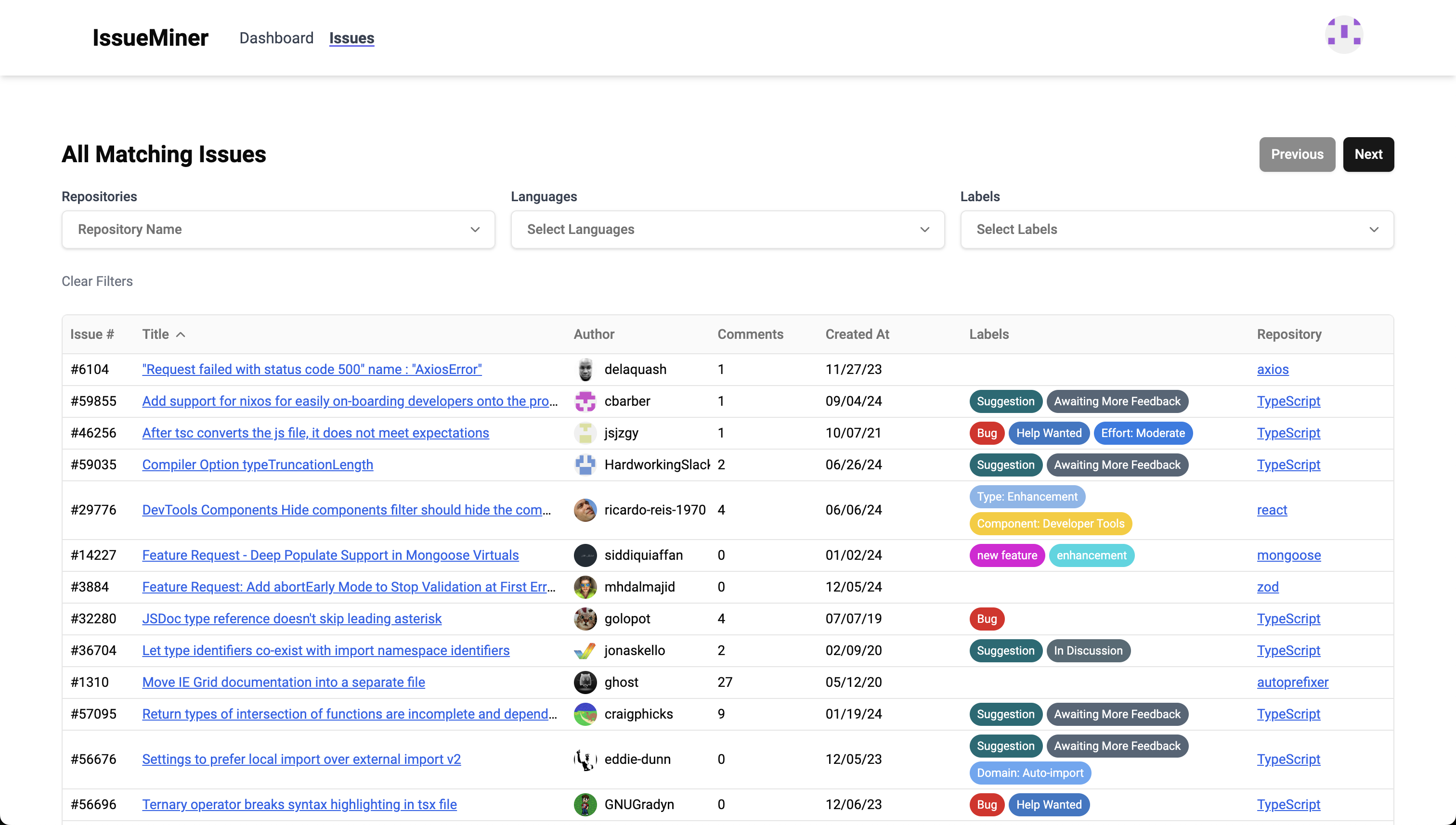Click HardworkingSlacker's avatar icon
Screen dimensions: 1456x825
click(x=585, y=464)
